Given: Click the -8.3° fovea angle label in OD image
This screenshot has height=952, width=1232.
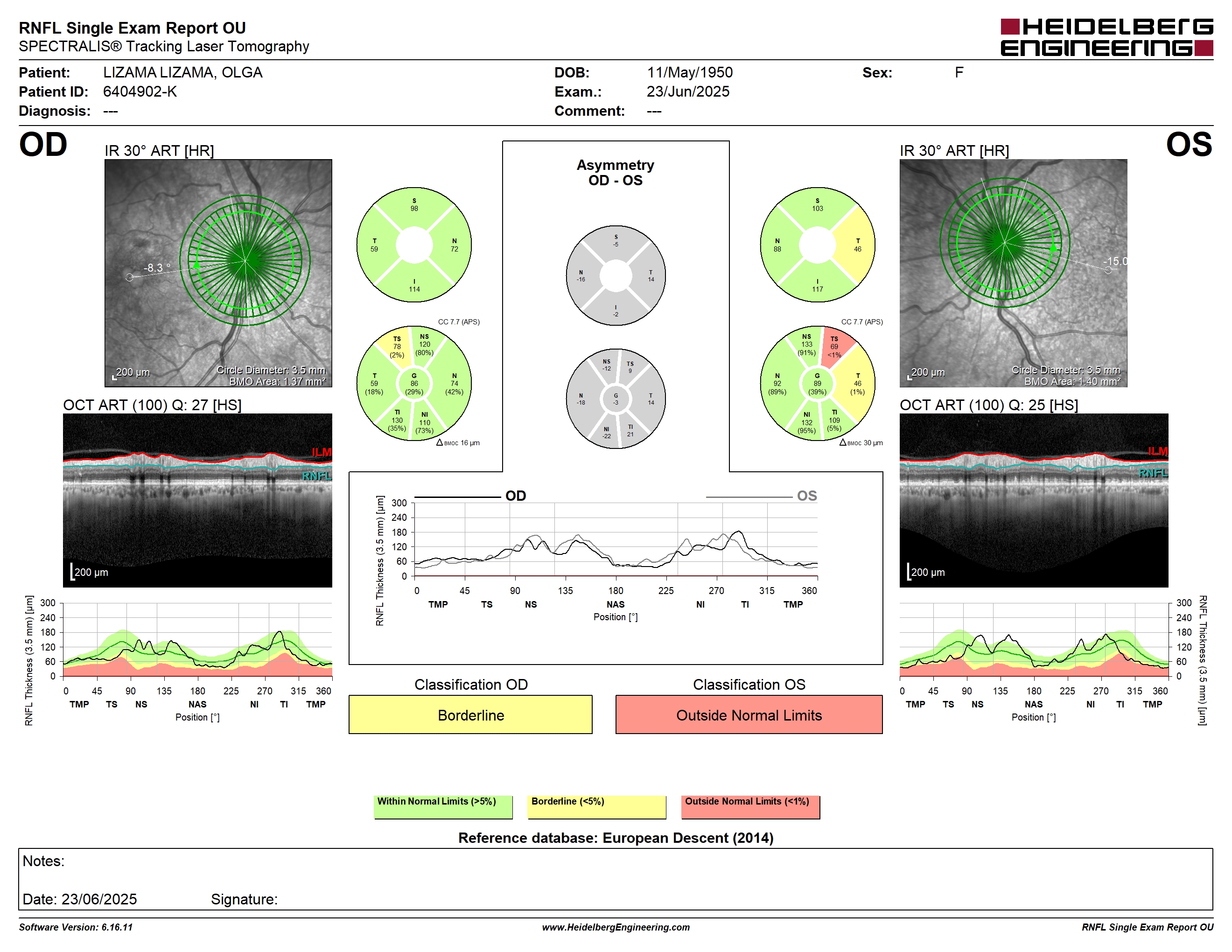Looking at the screenshot, I should click(156, 268).
